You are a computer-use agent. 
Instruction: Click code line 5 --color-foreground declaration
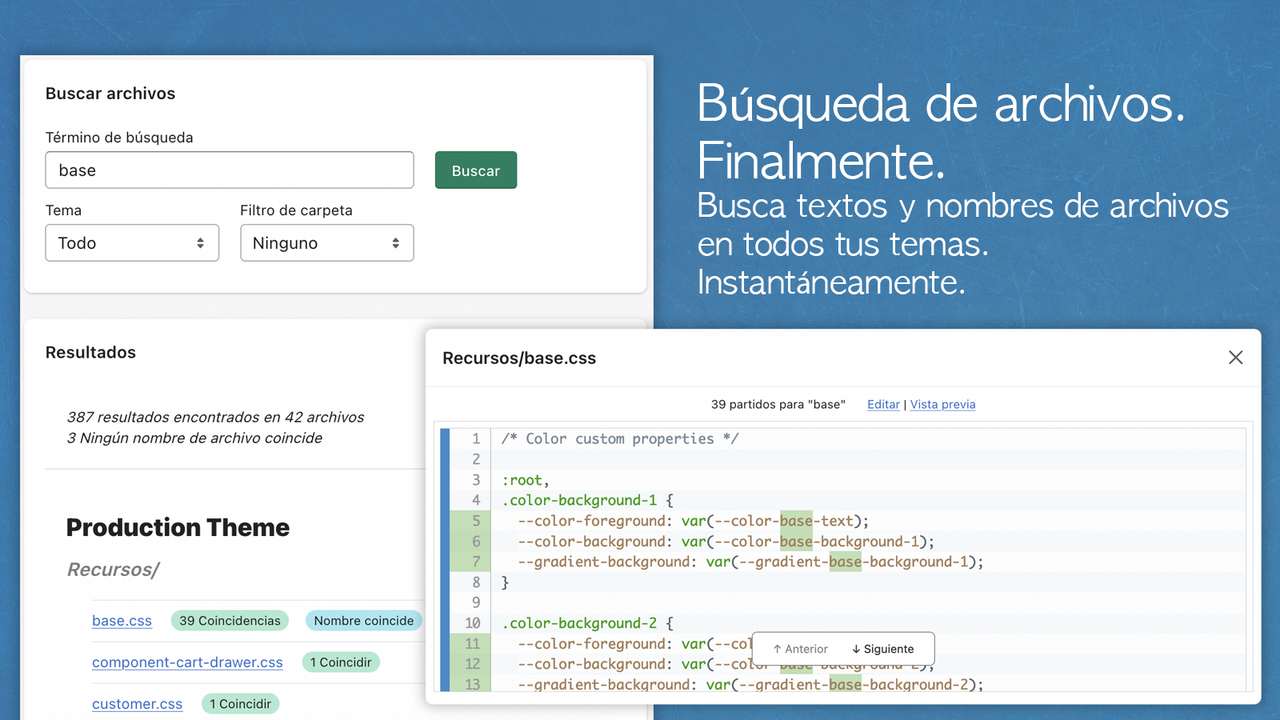click(693, 521)
